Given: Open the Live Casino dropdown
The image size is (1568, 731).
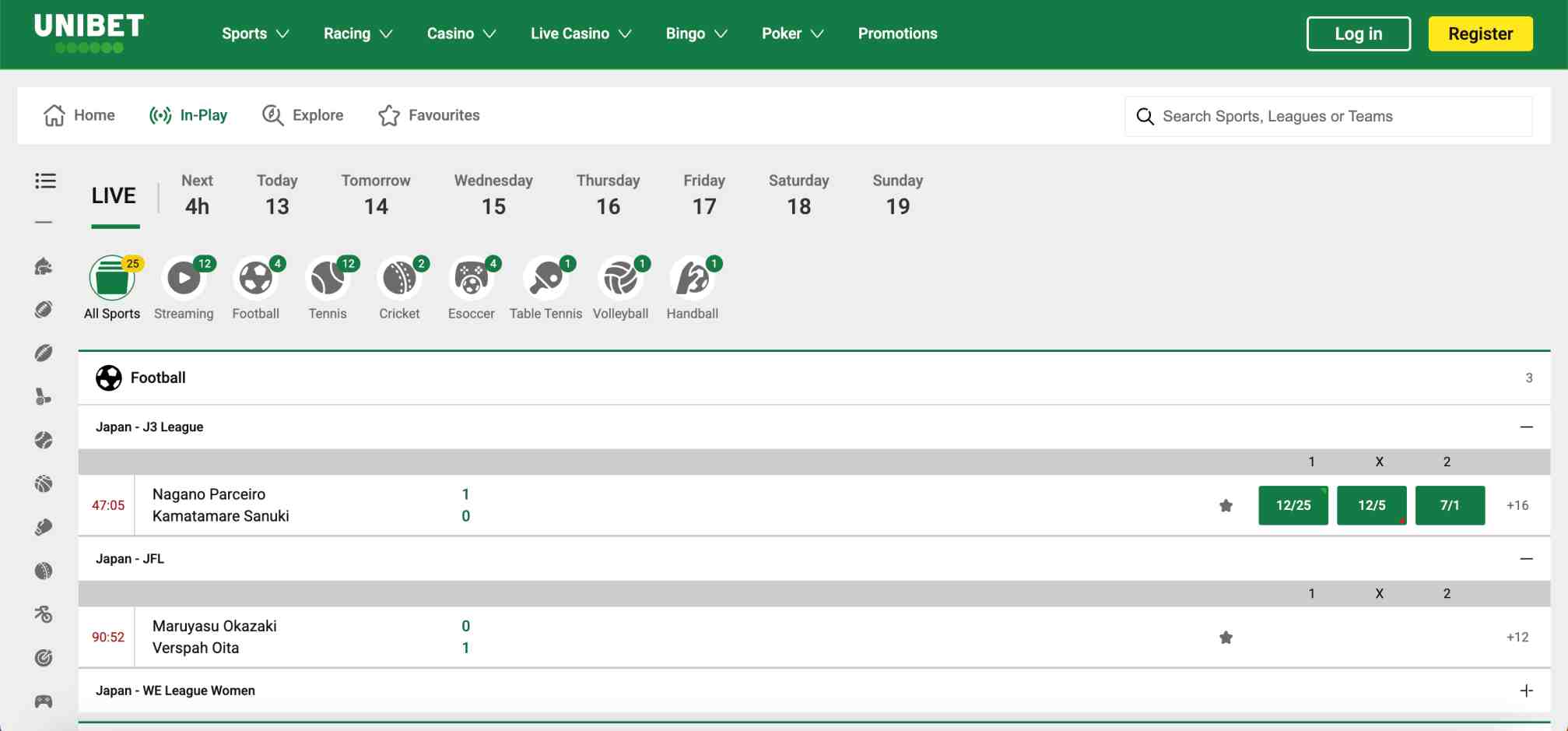Looking at the screenshot, I should pos(581,33).
